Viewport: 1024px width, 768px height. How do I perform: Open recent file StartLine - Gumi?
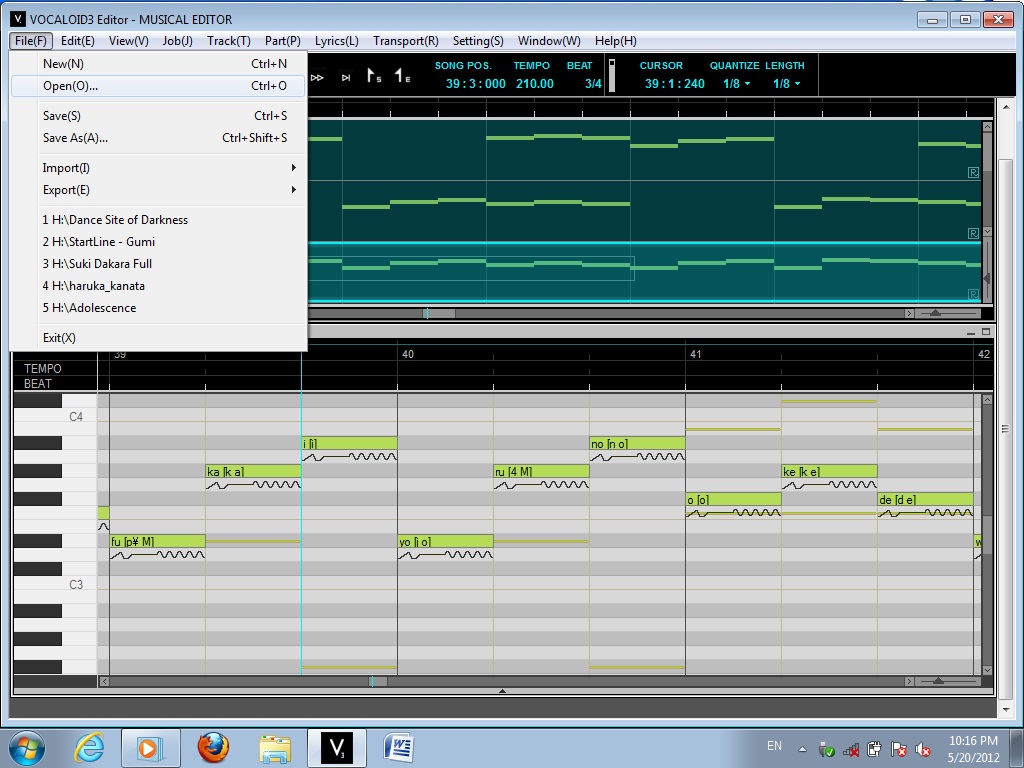[x=158, y=242]
